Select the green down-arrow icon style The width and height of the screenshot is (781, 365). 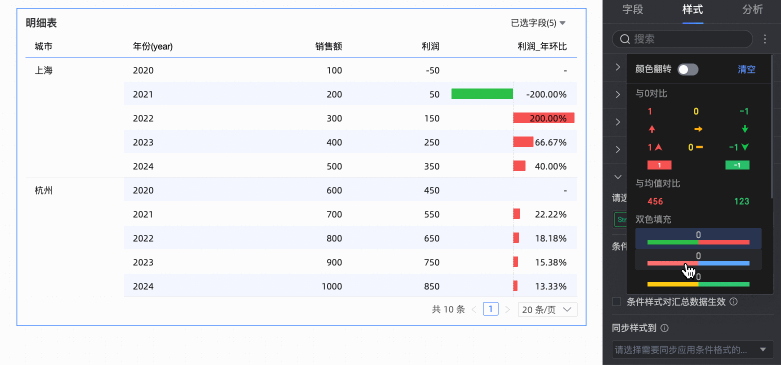(x=745, y=129)
